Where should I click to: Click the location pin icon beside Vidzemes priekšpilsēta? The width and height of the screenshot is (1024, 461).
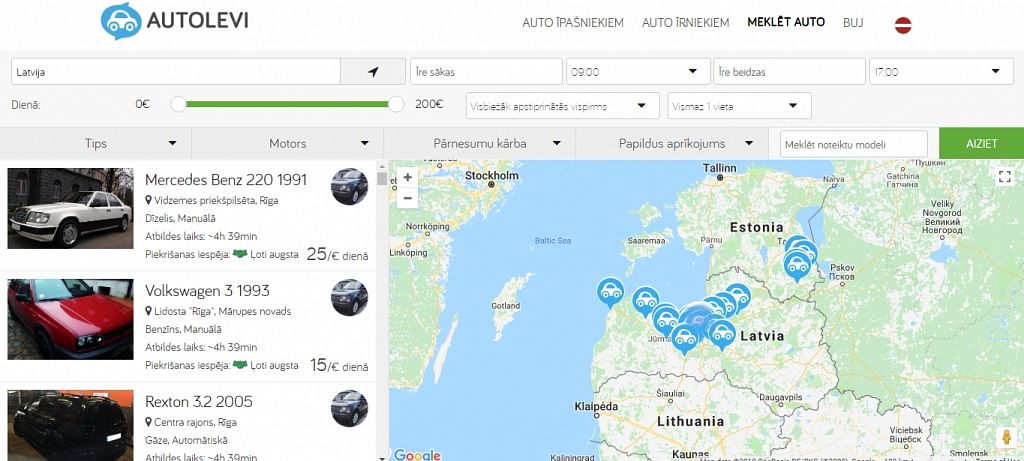click(x=148, y=200)
